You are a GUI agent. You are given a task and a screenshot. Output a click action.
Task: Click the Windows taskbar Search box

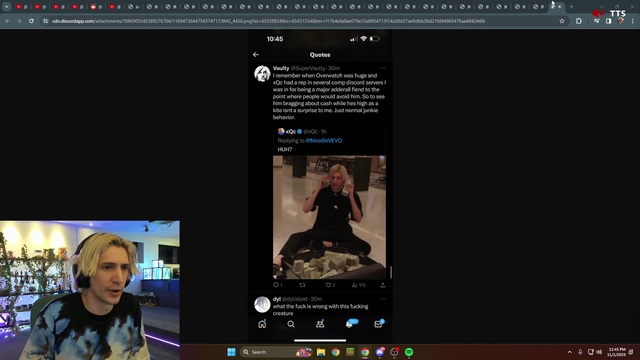click(276, 352)
